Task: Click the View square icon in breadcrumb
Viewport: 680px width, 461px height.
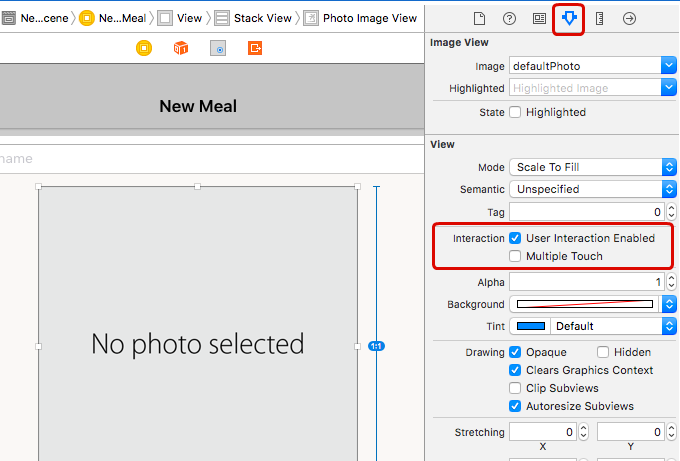Action: [x=165, y=18]
